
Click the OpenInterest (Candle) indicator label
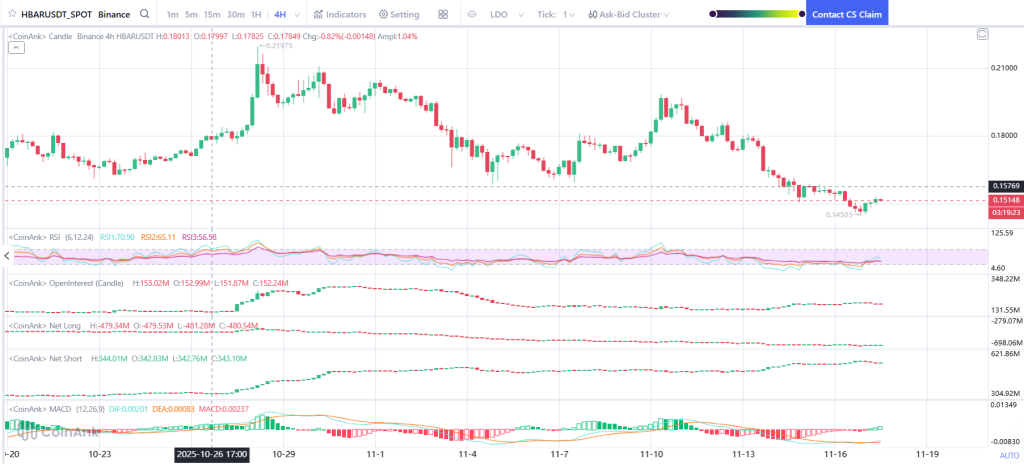pos(67,283)
